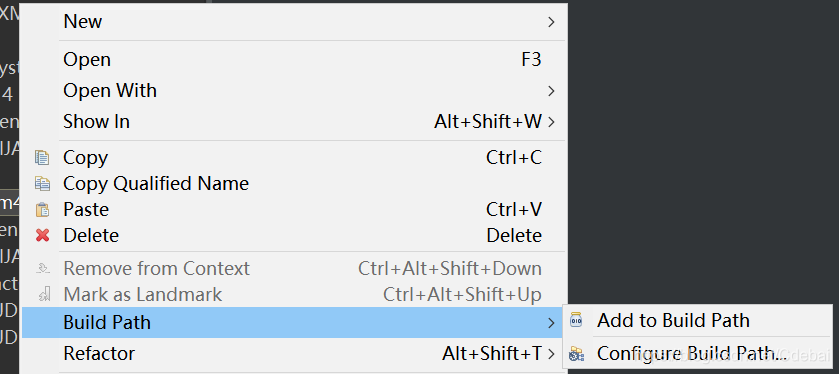Click the Copy Qualified Name icon

click(42, 184)
